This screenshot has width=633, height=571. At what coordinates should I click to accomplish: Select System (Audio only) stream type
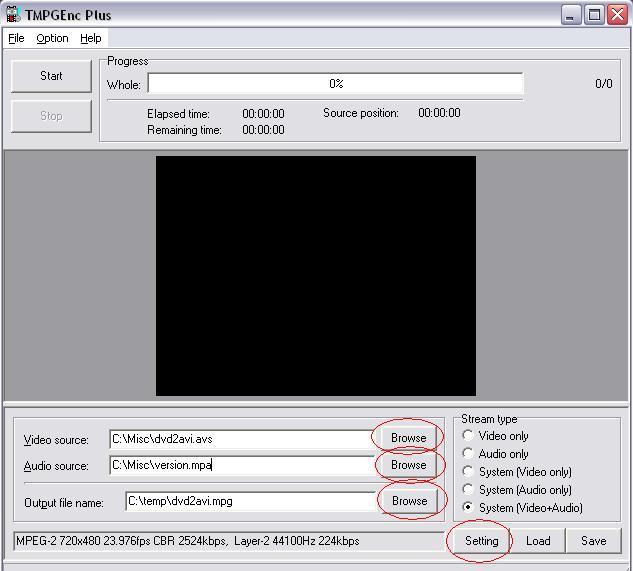pos(517,490)
